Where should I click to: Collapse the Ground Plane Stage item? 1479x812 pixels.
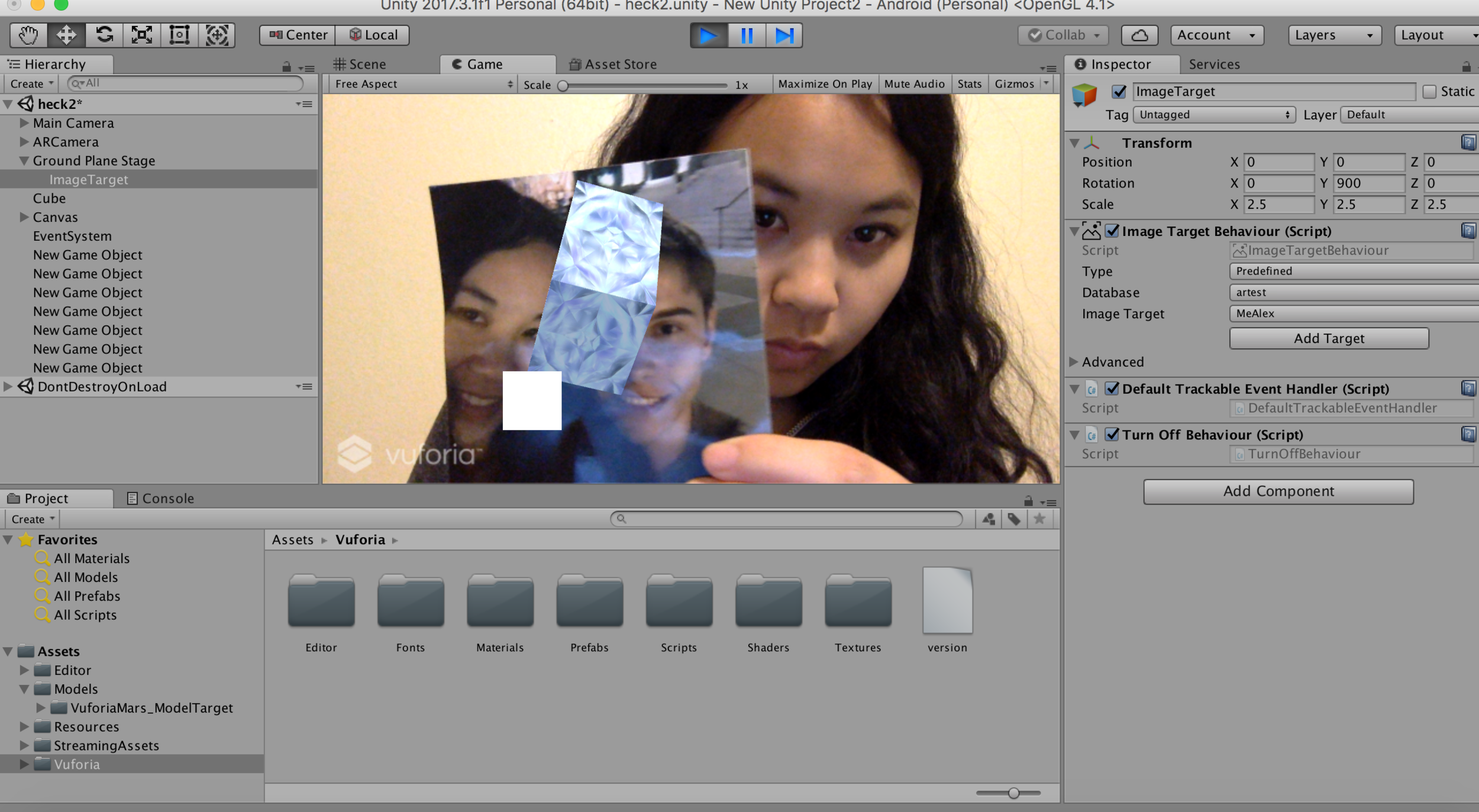(24, 160)
